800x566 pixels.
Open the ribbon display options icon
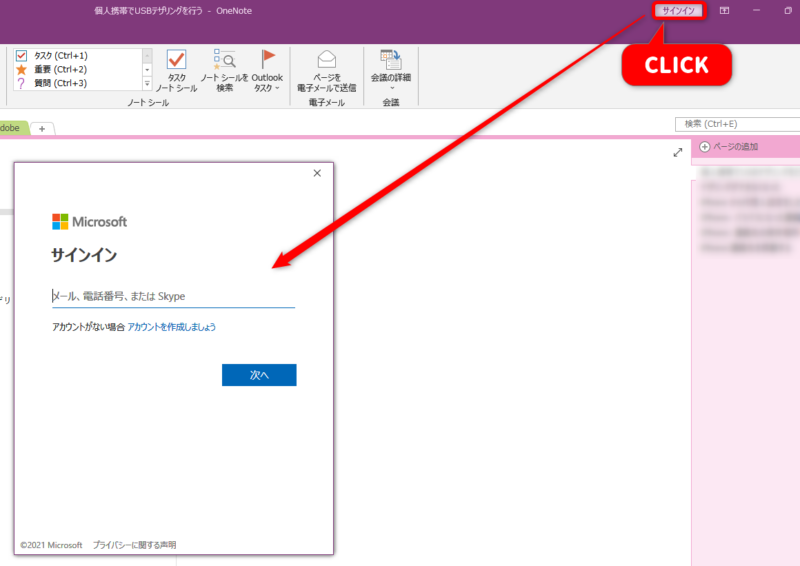coord(724,11)
